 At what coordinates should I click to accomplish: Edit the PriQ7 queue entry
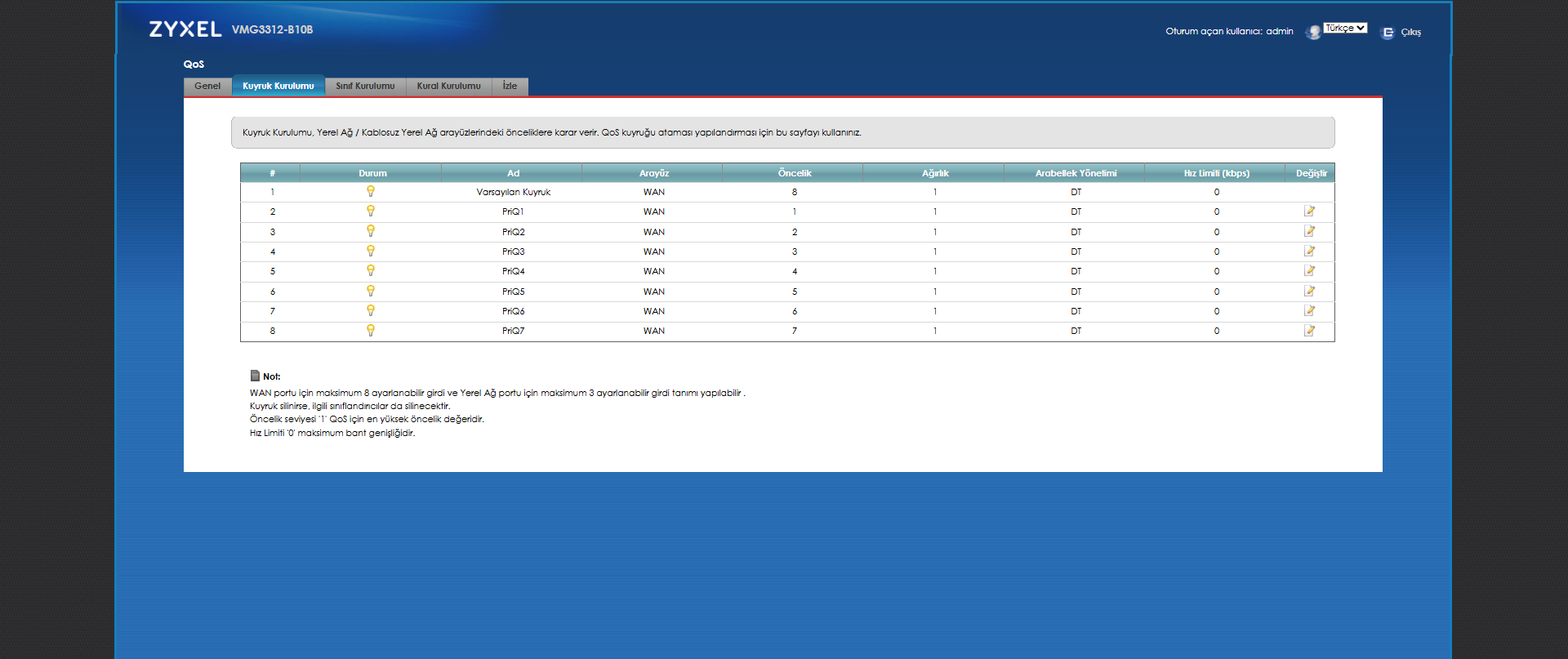tap(1309, 331)
